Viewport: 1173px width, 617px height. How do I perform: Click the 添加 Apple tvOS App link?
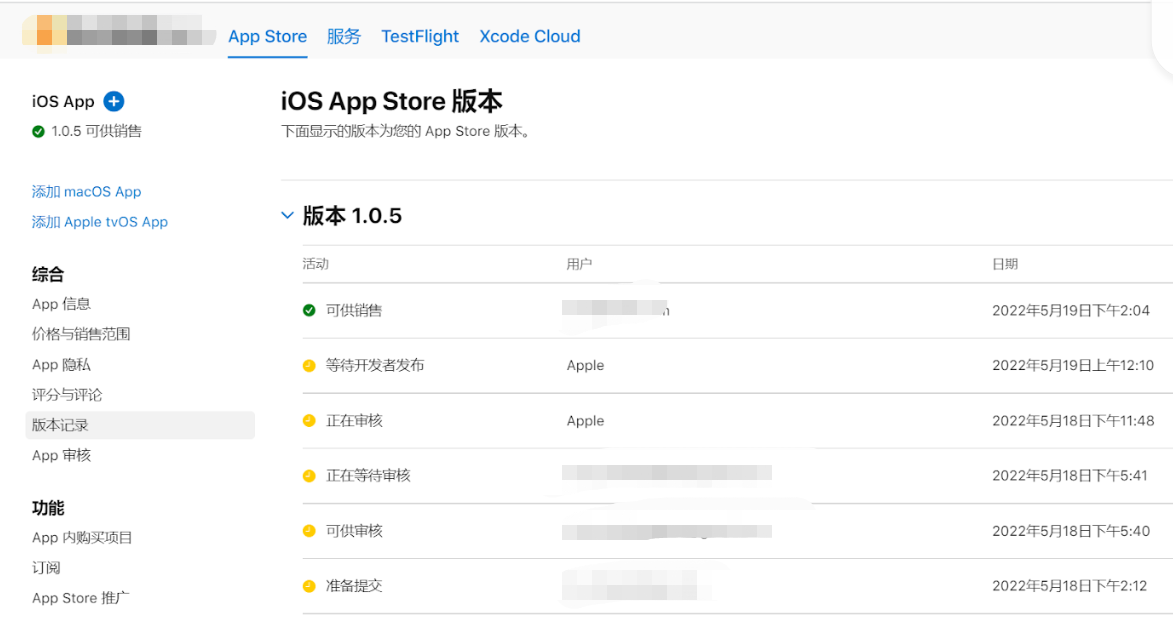(99, 222)
